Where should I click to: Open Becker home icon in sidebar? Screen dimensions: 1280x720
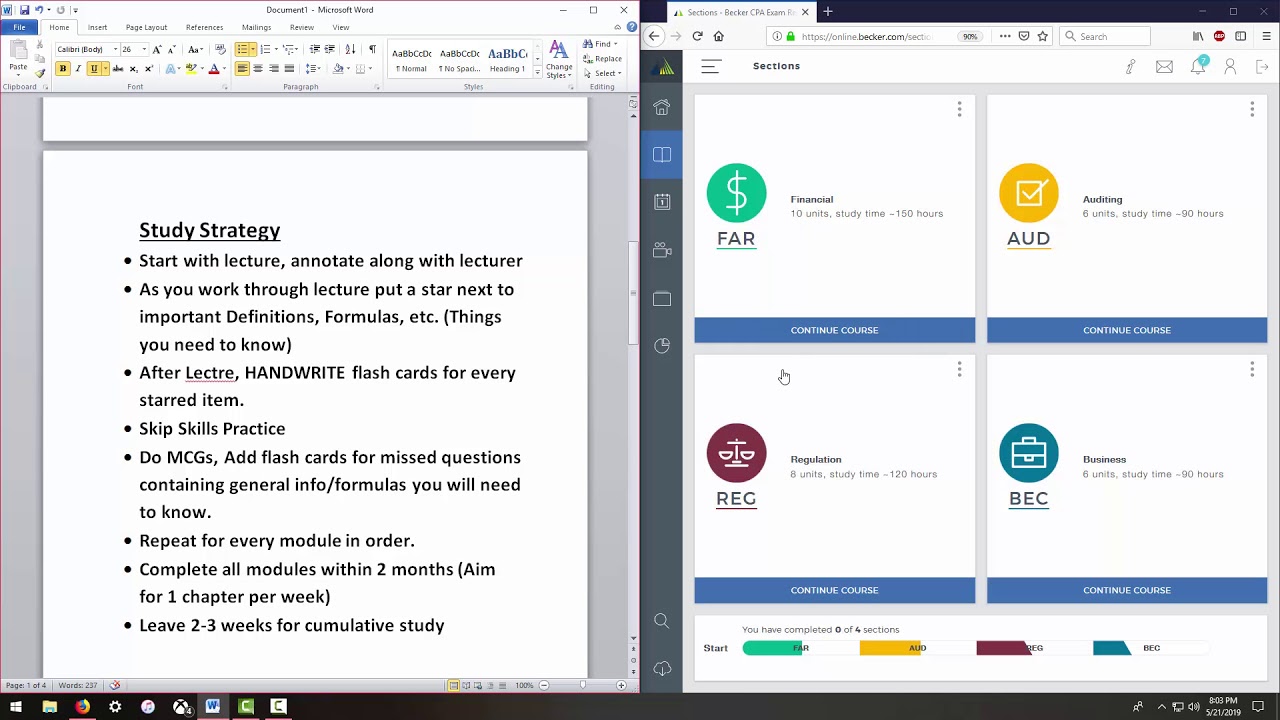pyautogui.click(x=662, y=107)
